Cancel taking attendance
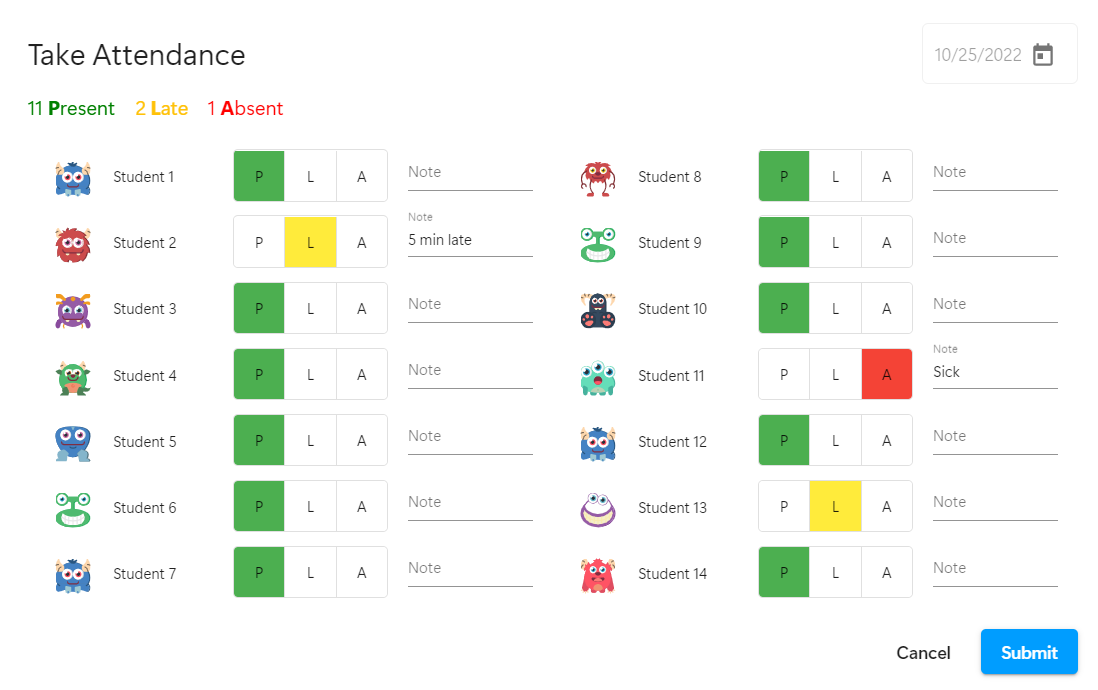 923,653
